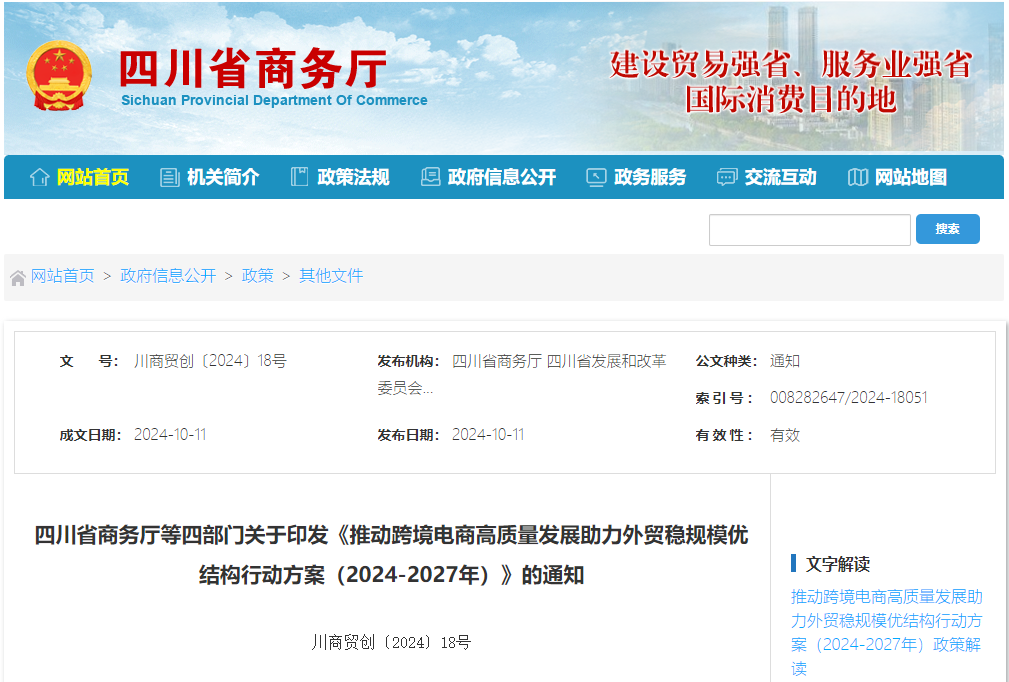The width and height of the screenshot is (1009, 682).
Task: Open the 政务服务 navigation item
Action: pyautogui.click(x=650, y=177)
